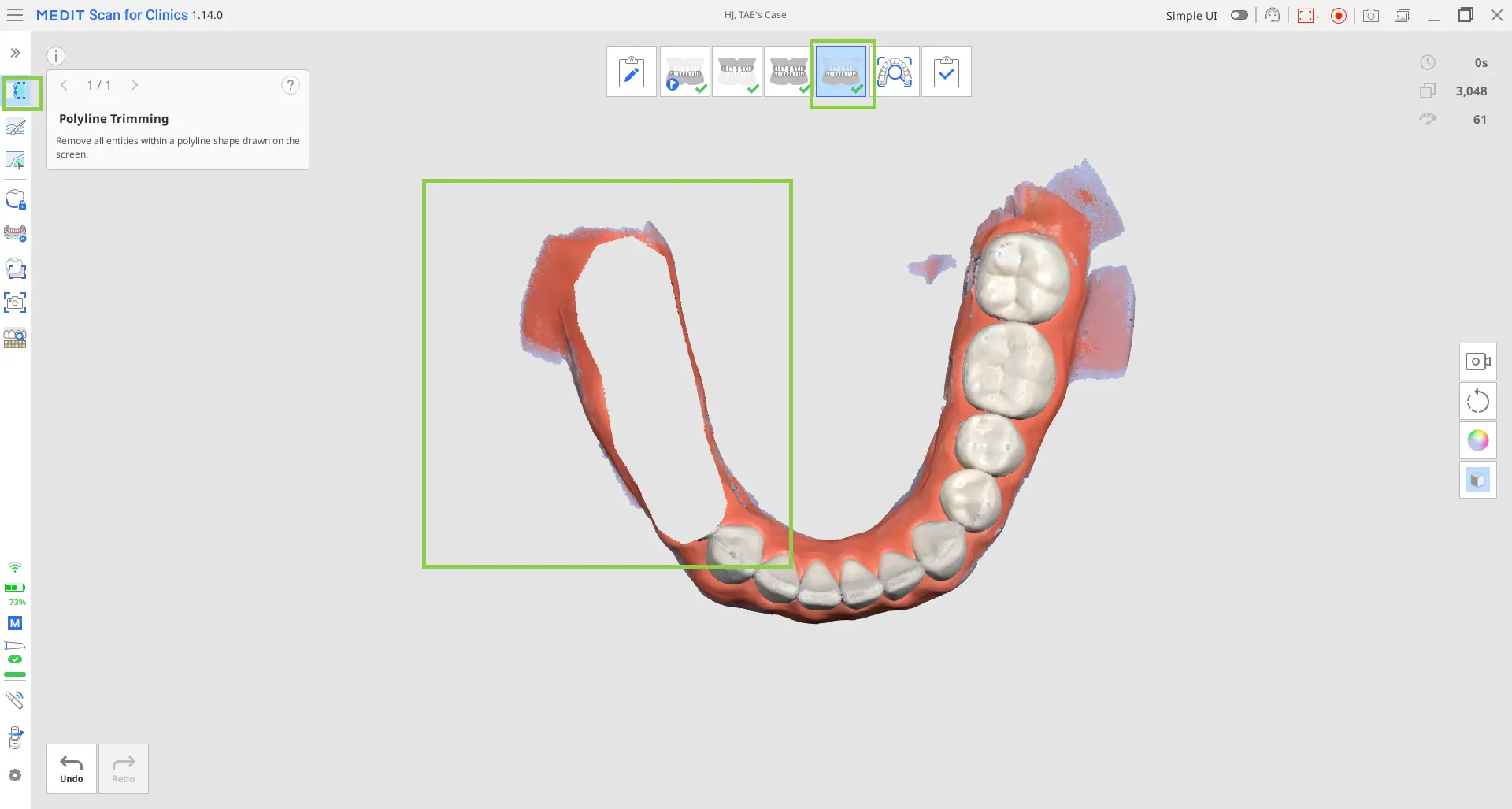Go to previous tip page arrow
Viewport: 1512px width, 809px height.
pos(65,85)
